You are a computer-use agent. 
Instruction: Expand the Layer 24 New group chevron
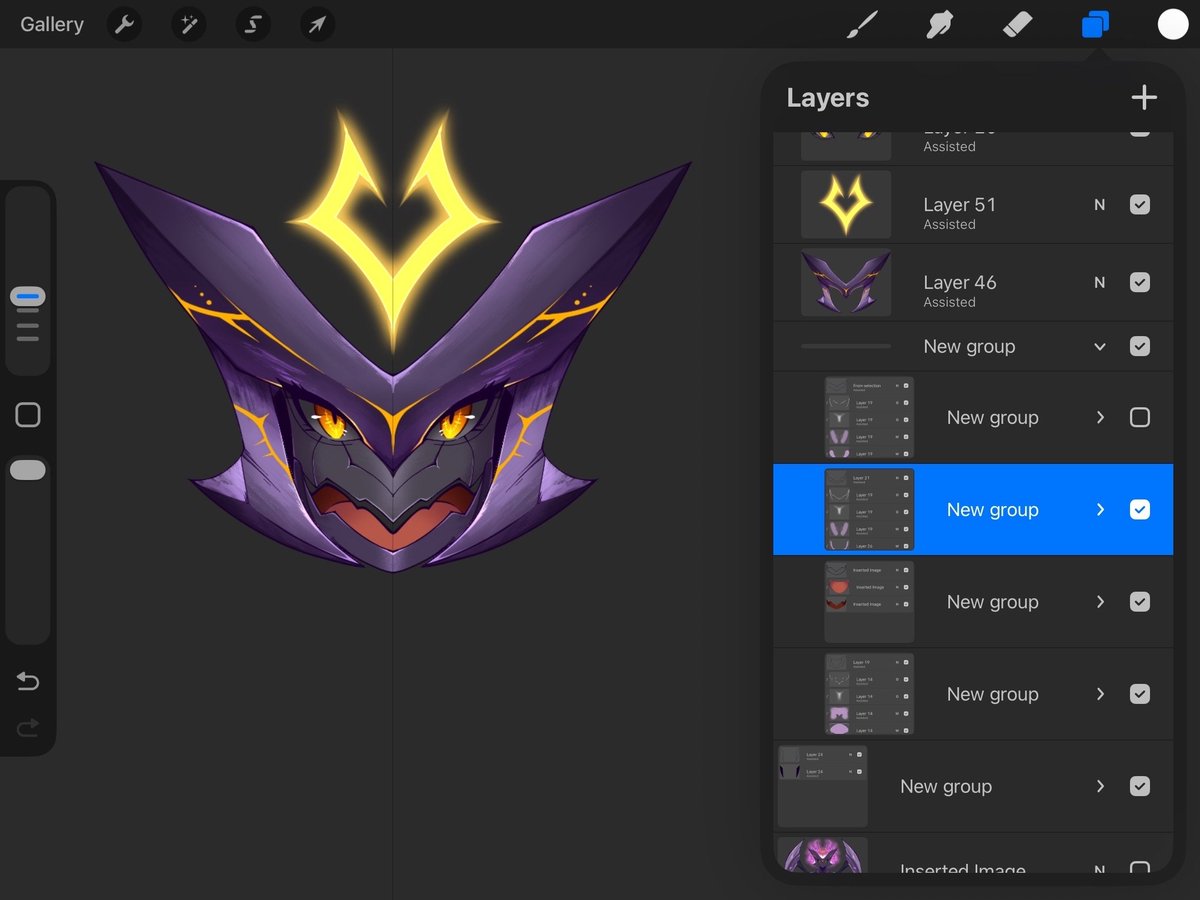click(x=1100, y=786)
